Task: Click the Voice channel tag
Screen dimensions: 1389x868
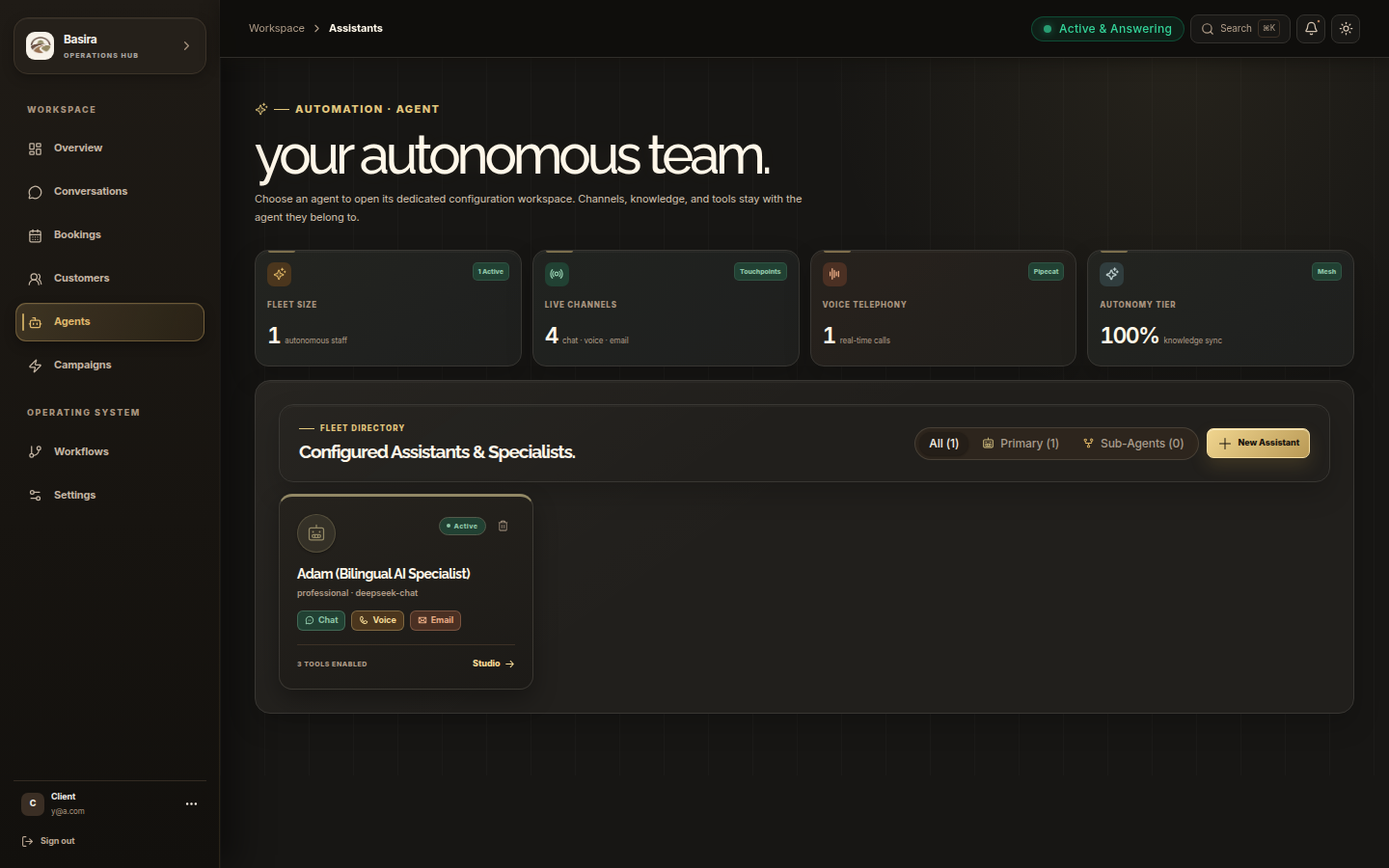Action: click(377, 620)
